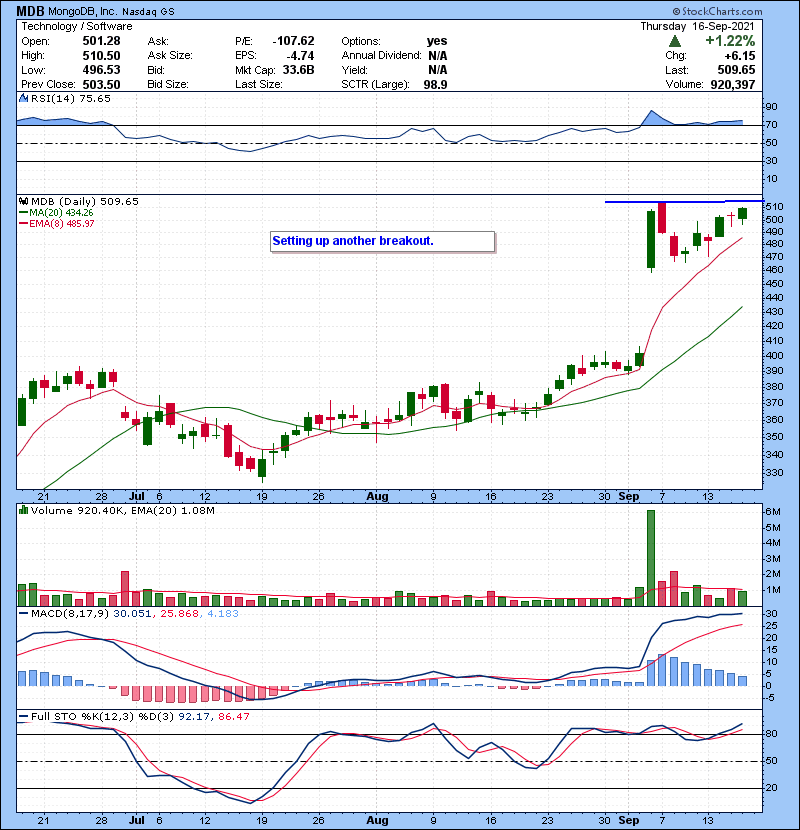This screenshot has width=800, height=830.
Task: Click the +1.22% percent change
Action: (730, 41)
